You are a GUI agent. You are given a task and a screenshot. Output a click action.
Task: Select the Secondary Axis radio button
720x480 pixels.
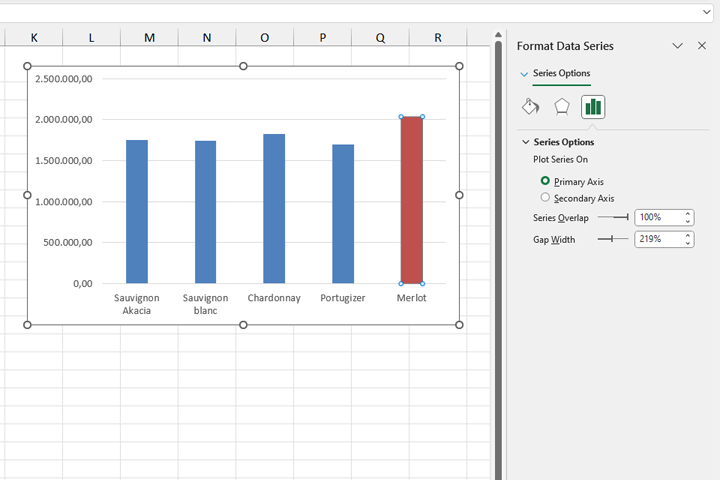pyautogui.click(x=545, y=198)
